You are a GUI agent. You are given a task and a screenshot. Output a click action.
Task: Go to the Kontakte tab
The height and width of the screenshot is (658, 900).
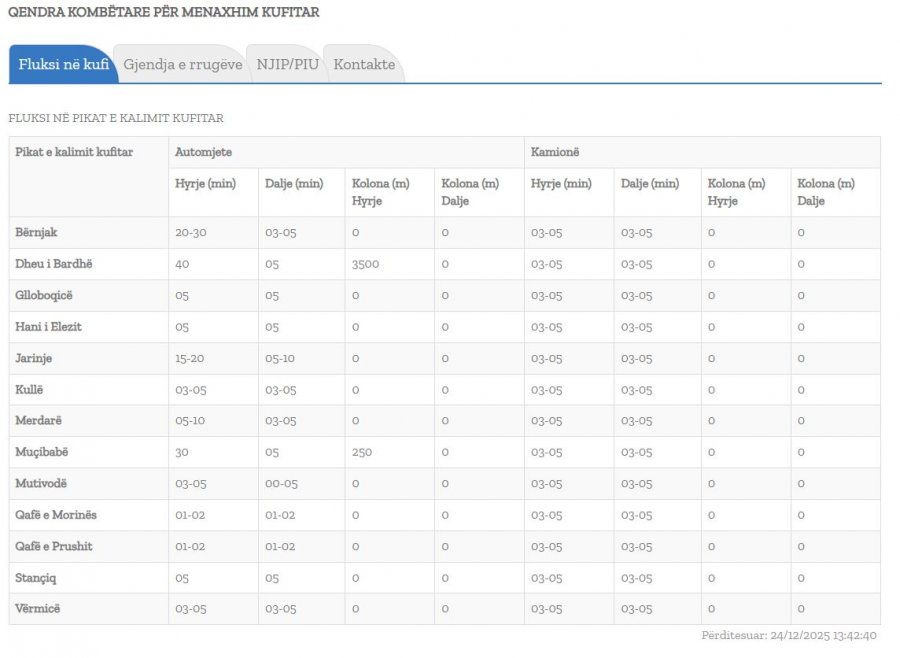(364, 64)
